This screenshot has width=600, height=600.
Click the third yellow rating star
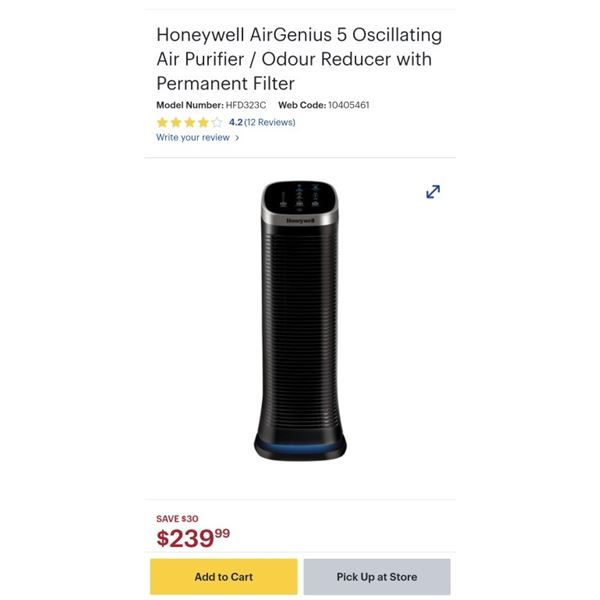click(190, 122)
